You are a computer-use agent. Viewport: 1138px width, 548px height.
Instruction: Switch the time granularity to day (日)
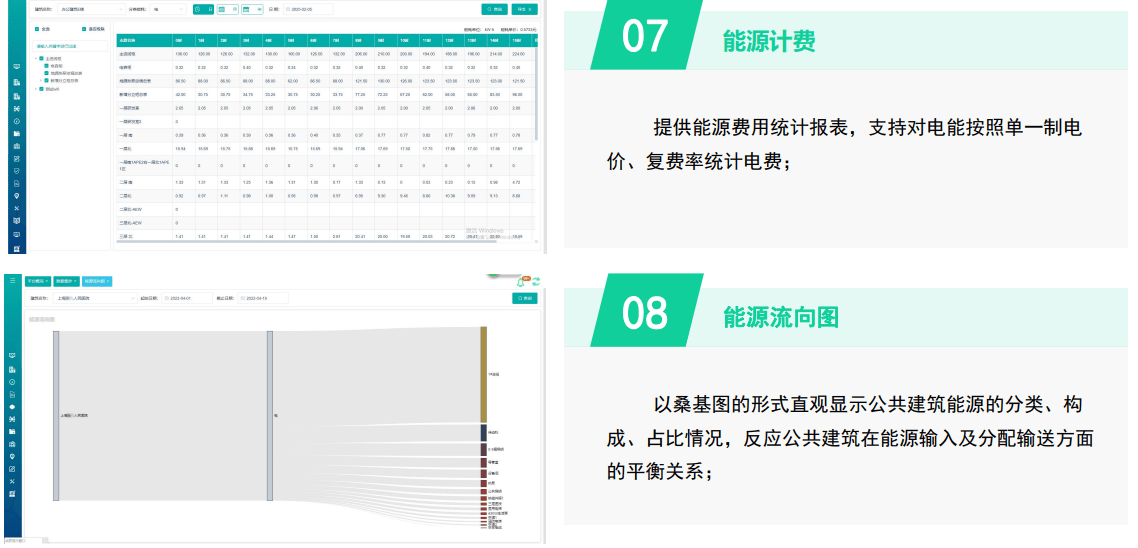click(203, 9)
